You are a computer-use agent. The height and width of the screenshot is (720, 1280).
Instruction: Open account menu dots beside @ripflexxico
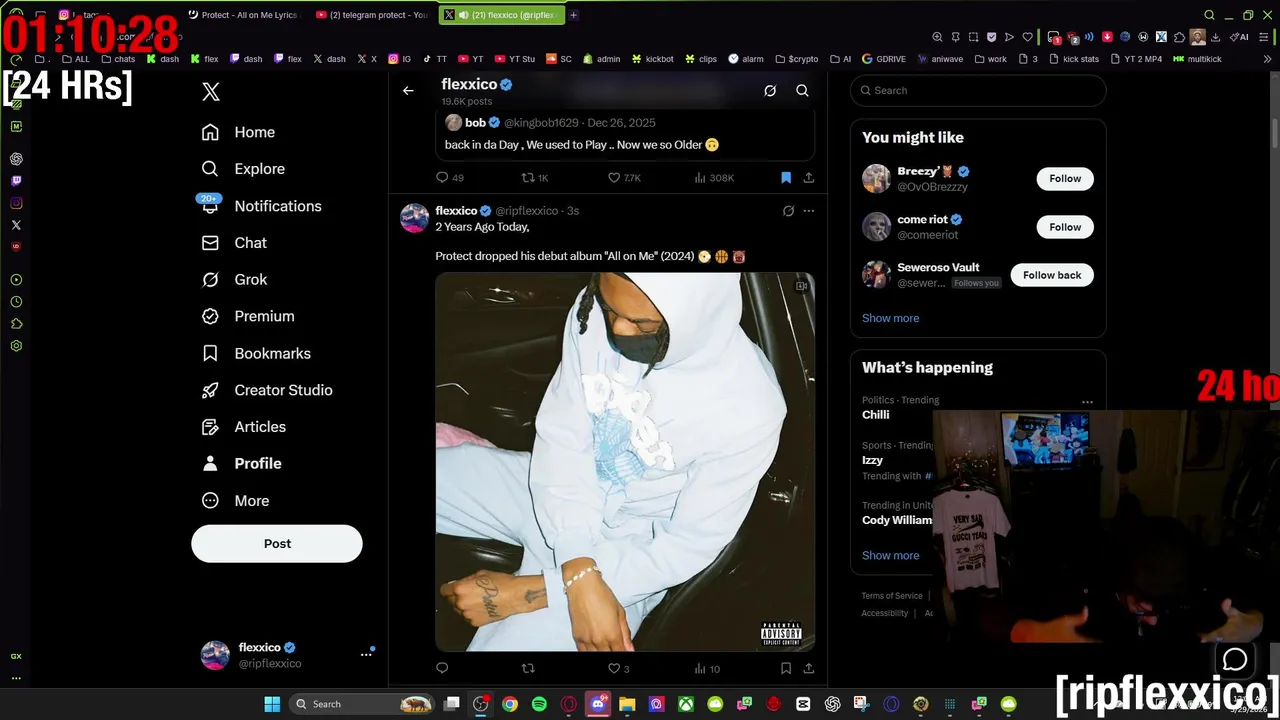coord(366,654)
